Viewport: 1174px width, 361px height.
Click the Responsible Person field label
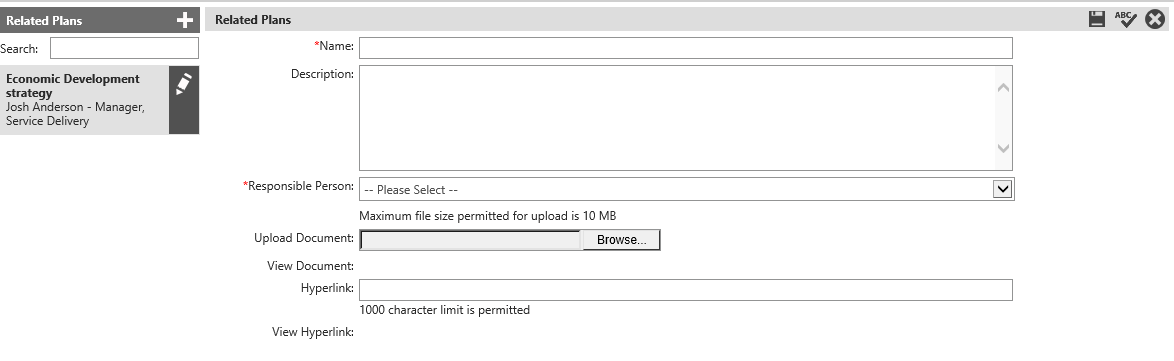coord(298,186)
